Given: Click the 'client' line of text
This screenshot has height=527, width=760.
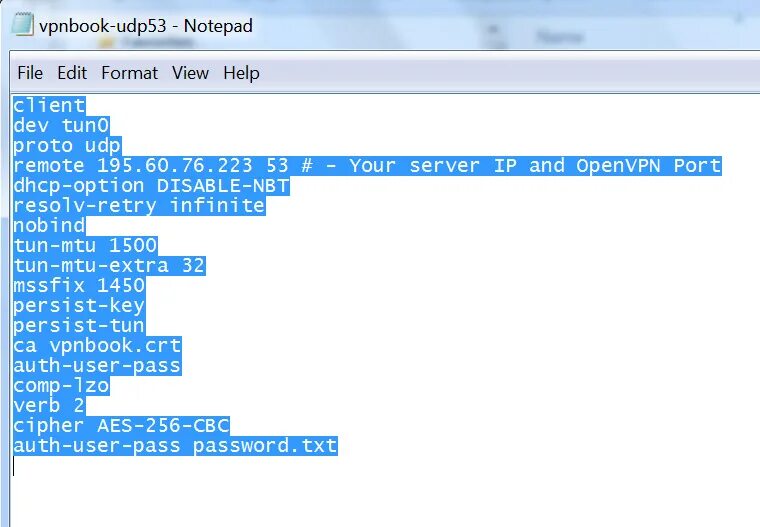Looking at the screenshot, I should 49,105.
